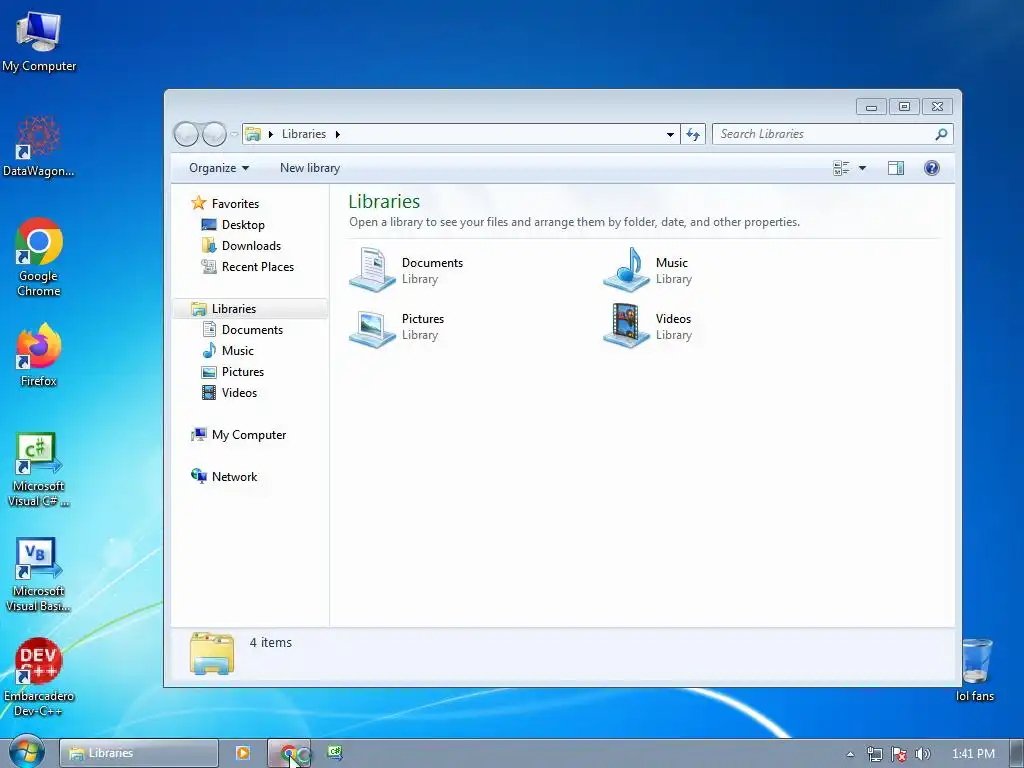Open the Organize dropdown menu
1024x768 pixels.
[x=219, y=168]
